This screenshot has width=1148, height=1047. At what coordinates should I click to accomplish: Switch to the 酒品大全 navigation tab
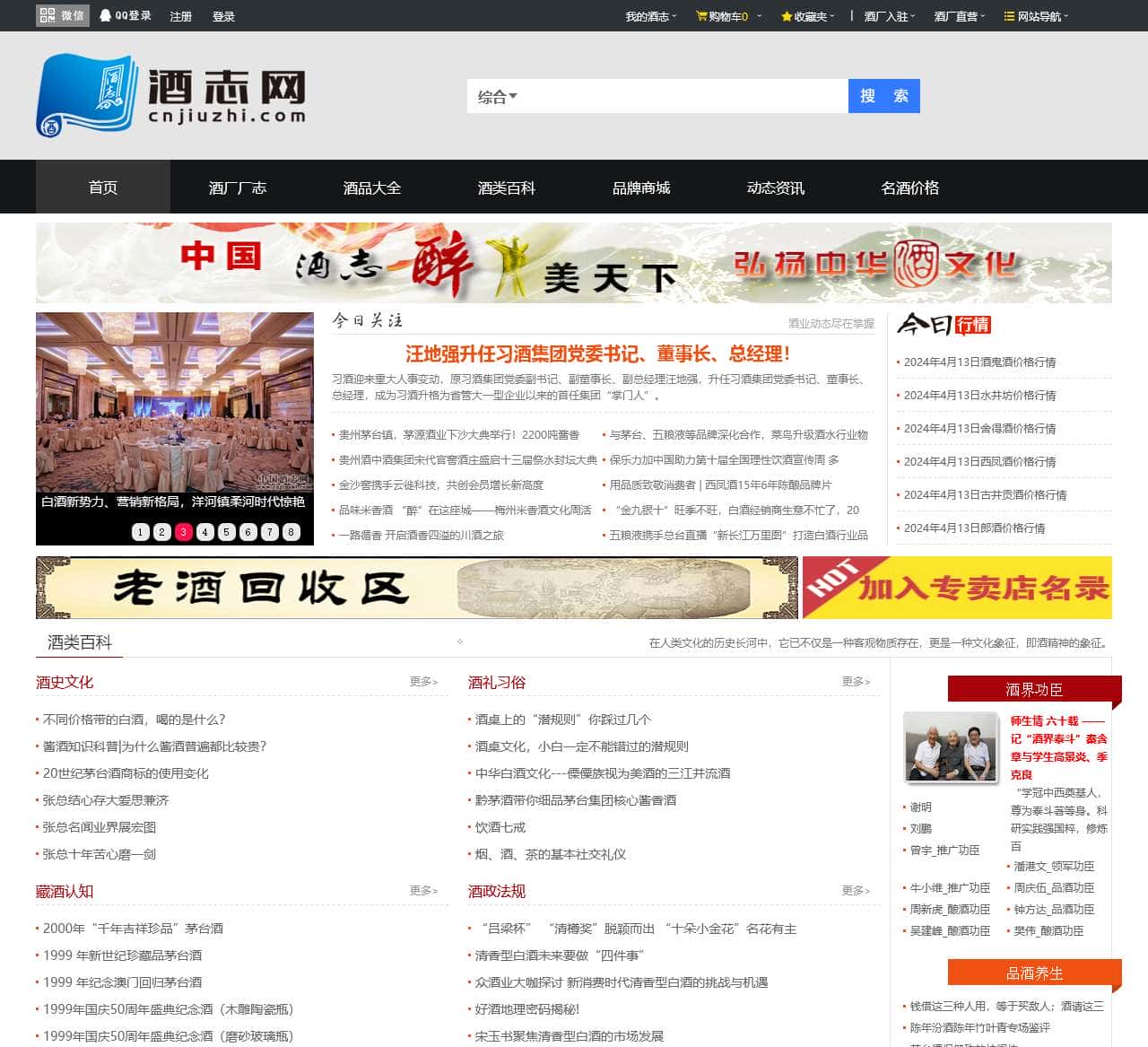pos(370,188)
